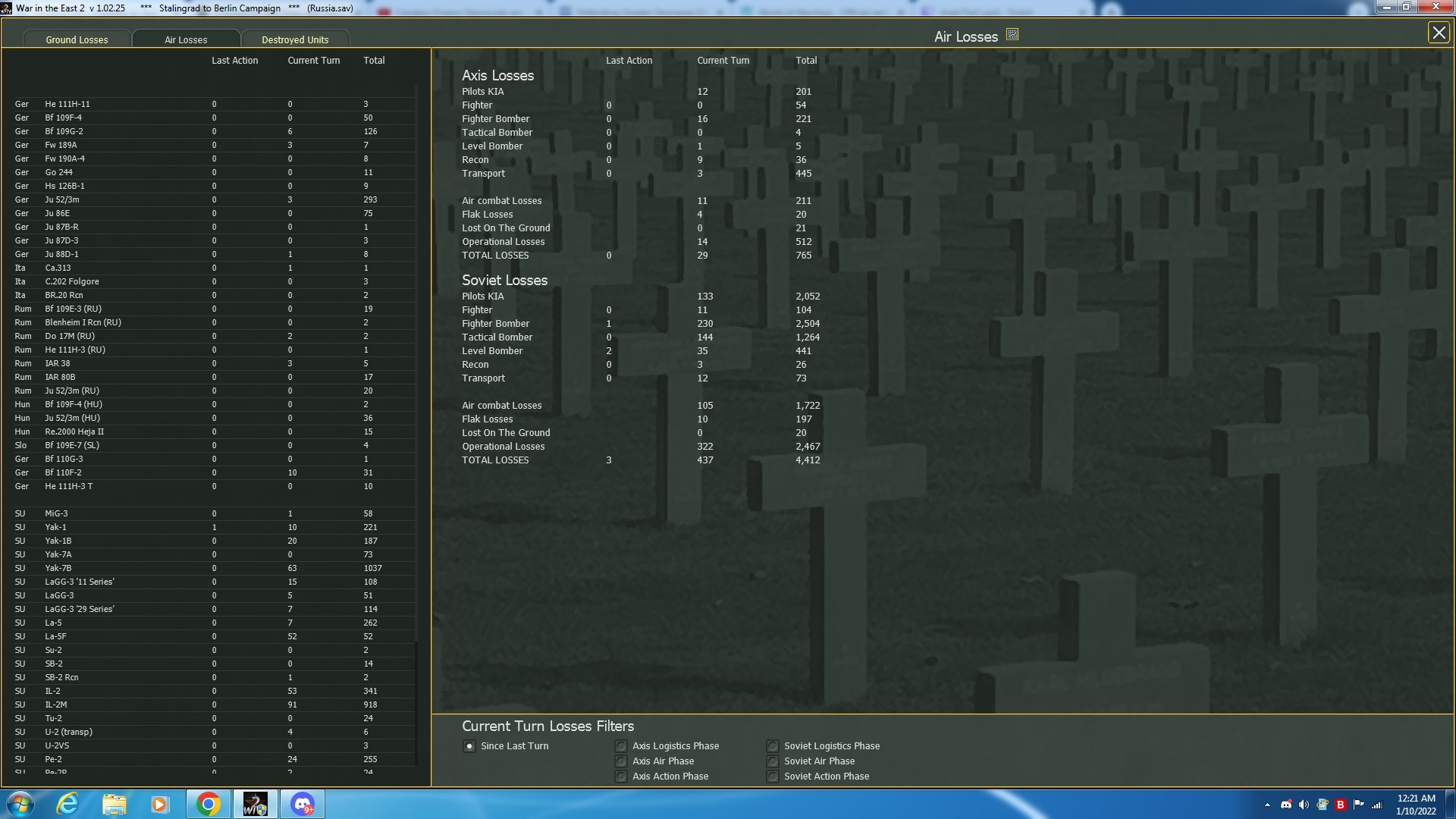Select the Bf 109G-2 aircraft row
Image resolution: width=1456 pixels, height=819 pixels.
click(214, 131)
